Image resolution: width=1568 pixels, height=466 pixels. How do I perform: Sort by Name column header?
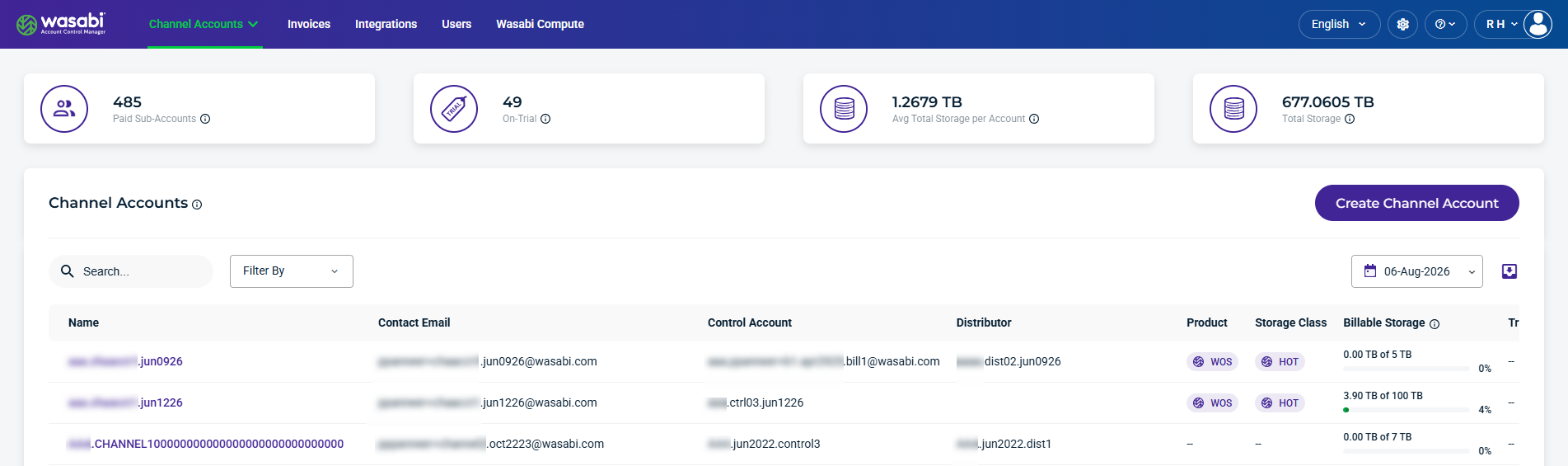83,322
